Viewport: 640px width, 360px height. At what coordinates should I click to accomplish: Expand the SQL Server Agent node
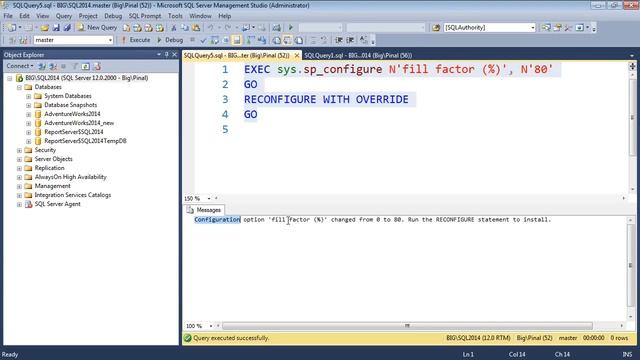click(x=19, y=204)
